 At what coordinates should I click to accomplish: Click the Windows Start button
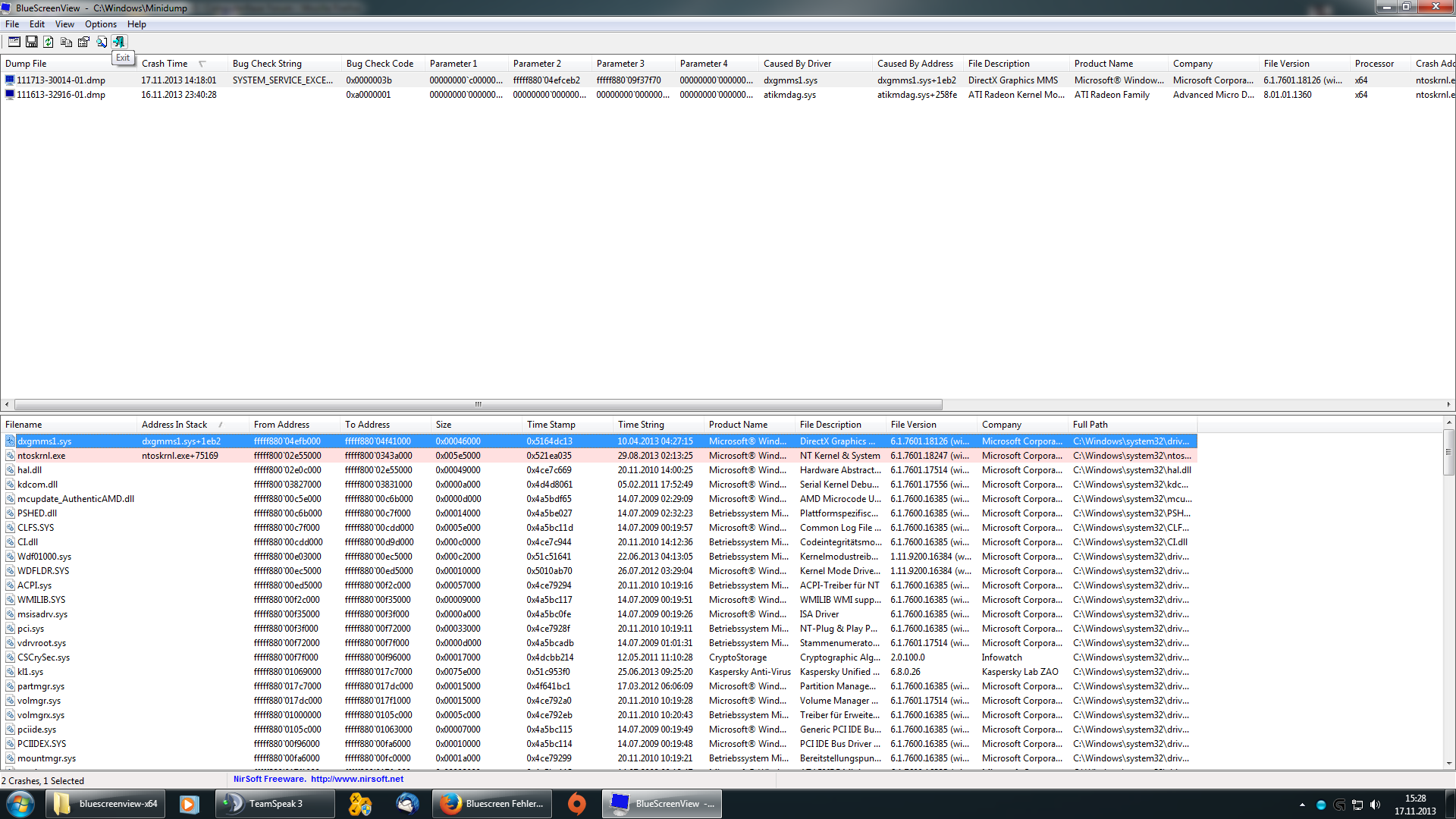(20, 804)
